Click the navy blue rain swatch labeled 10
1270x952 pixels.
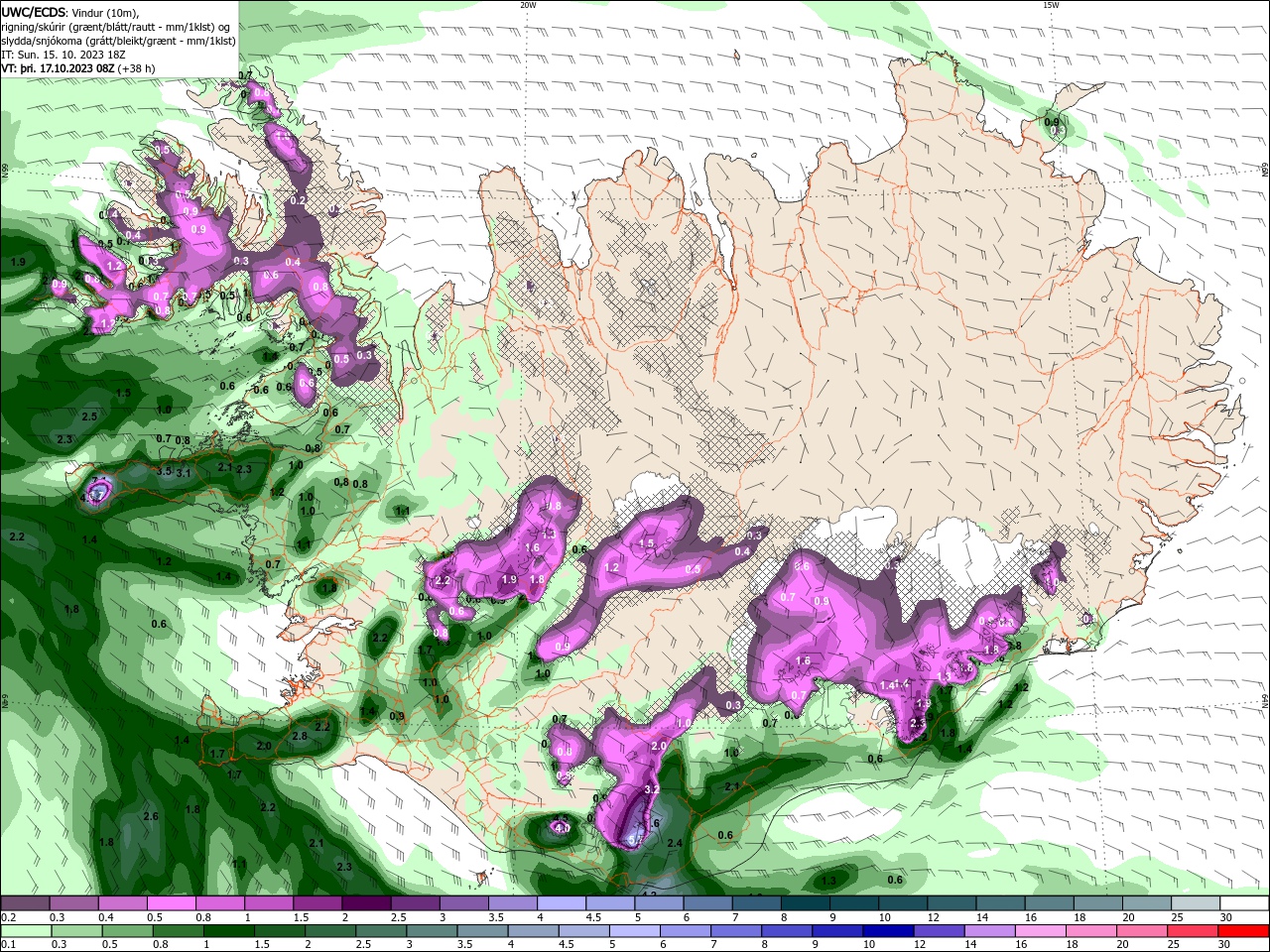coord(887,931)
